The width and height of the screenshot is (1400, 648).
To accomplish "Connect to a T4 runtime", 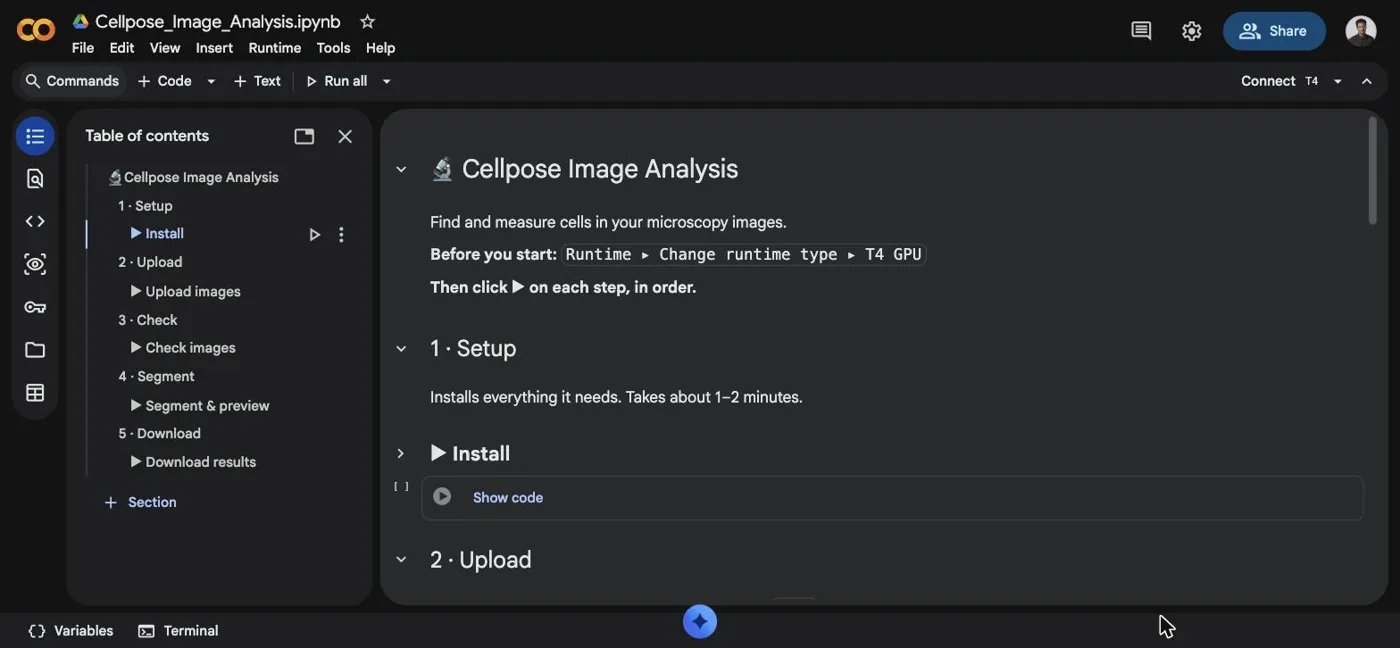I will click(x=1279, y=81).
